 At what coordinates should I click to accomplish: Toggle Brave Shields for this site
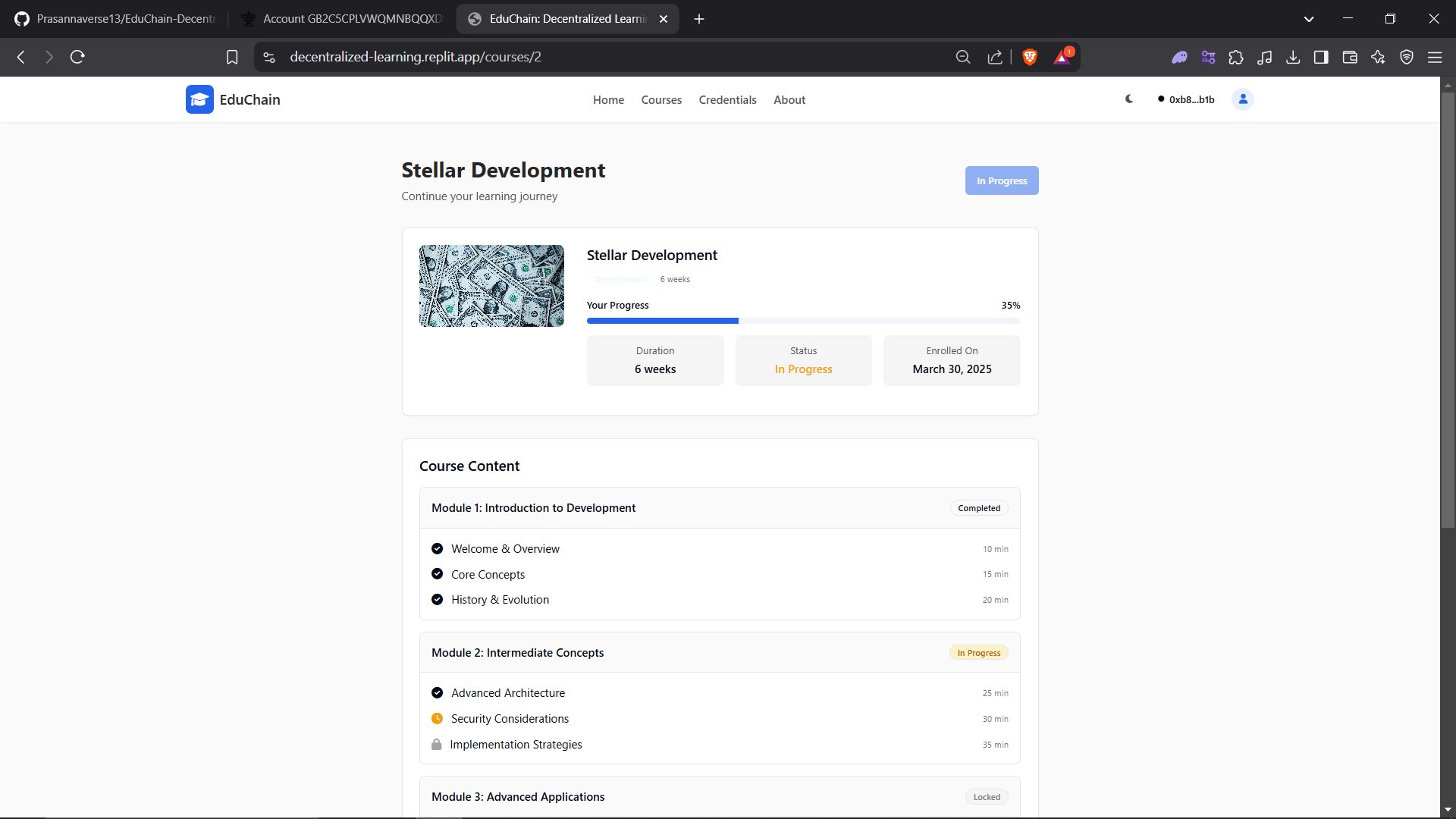coord(1029,57)
